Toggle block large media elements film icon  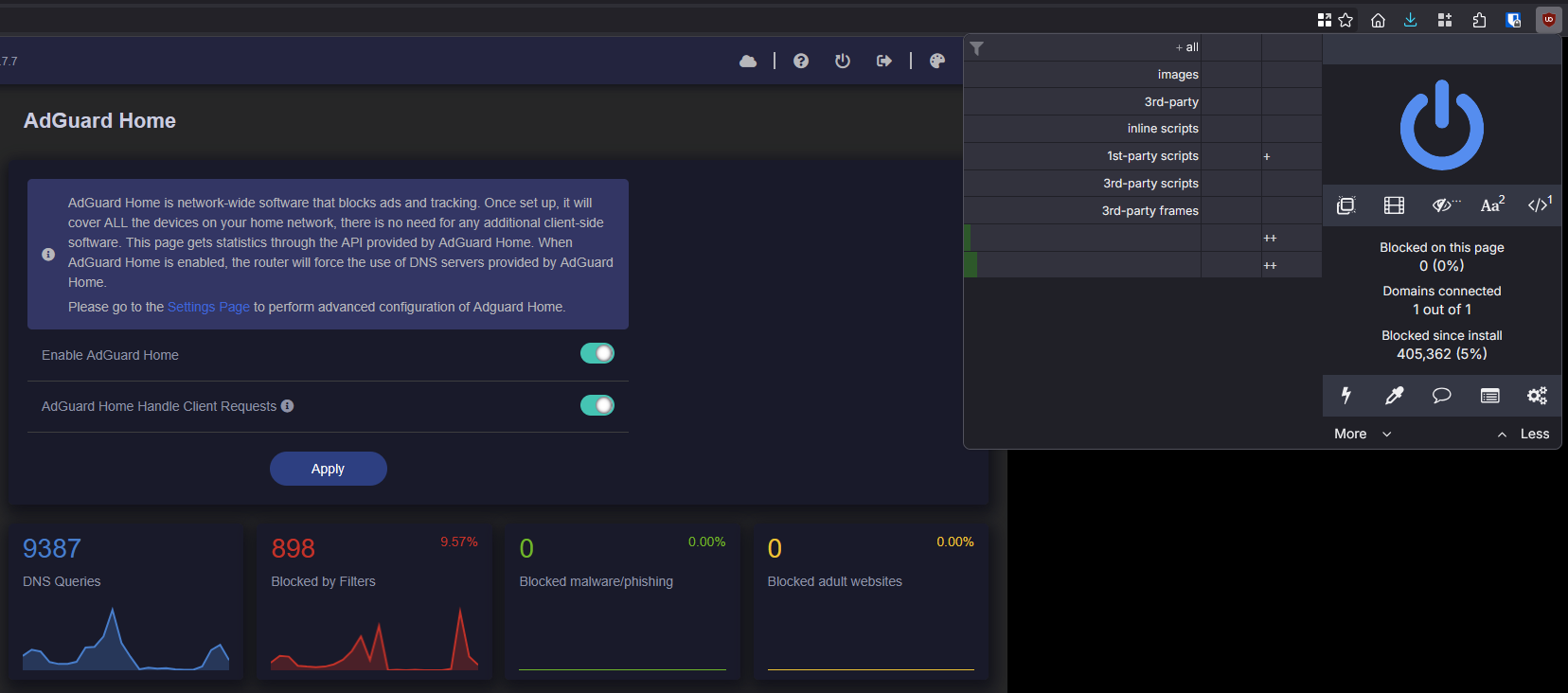pyautogui.click(x=1394, y=205)
